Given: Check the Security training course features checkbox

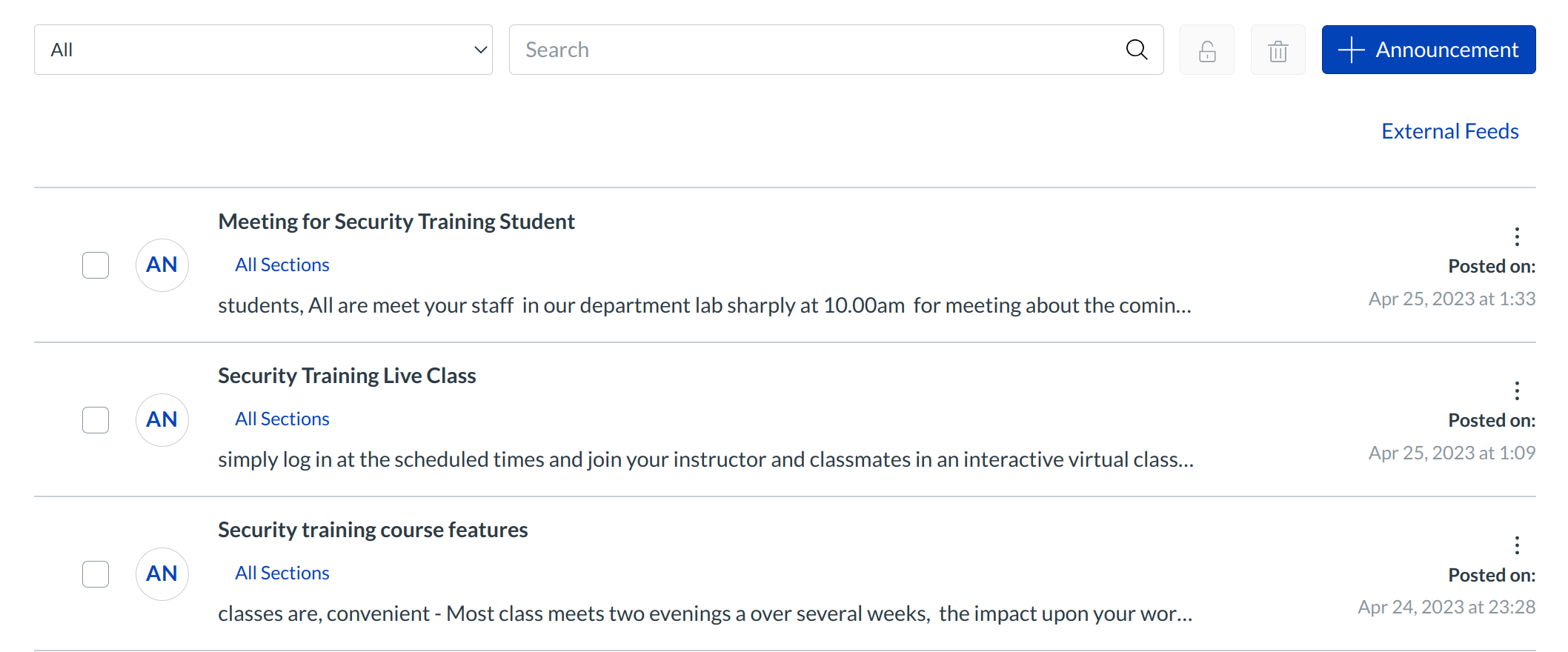Looking at the screenshot, I should (96, 574).
